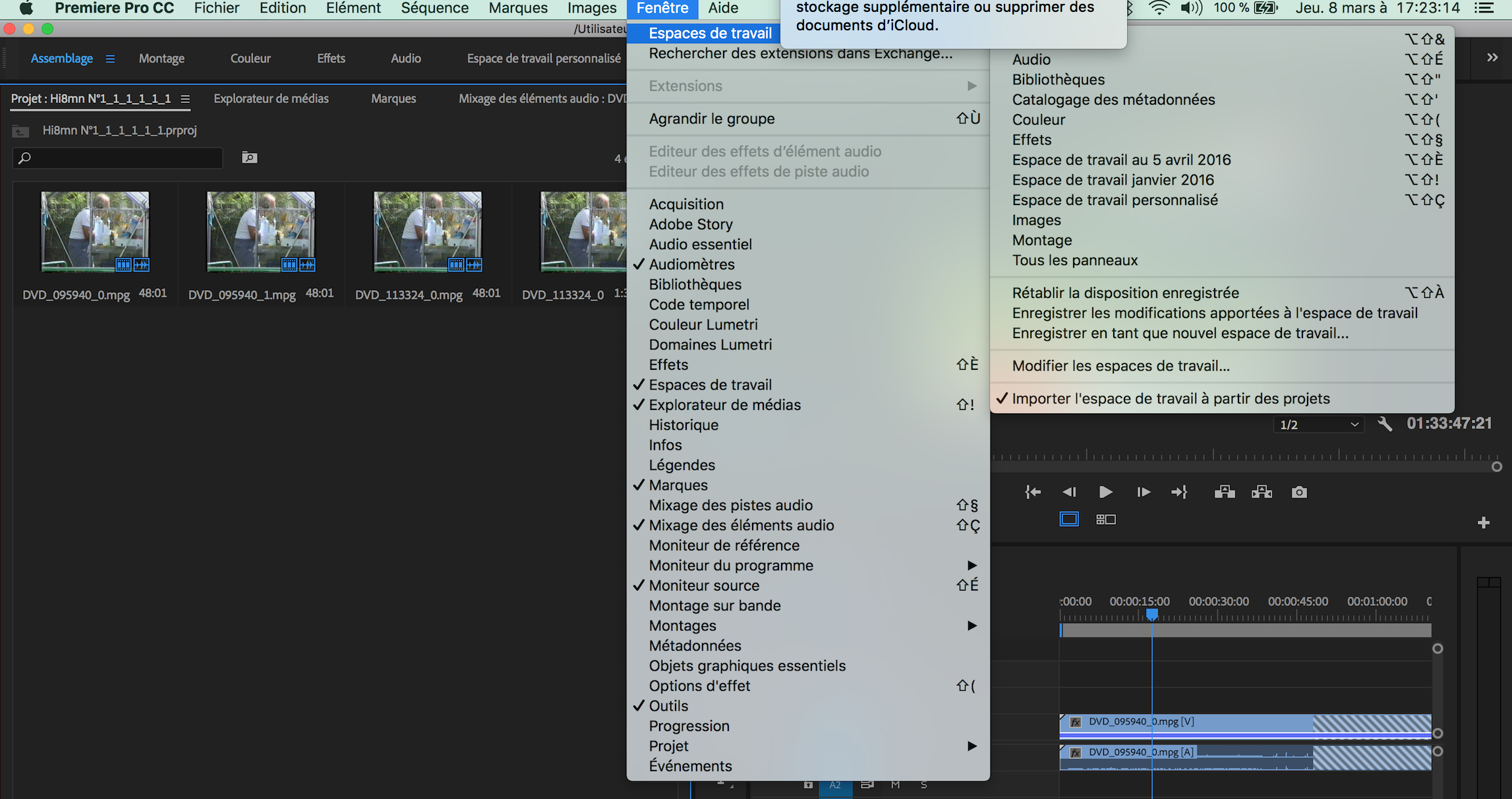
Task: Toggle Importer l'espace de travail à partir des projets
Action: point(1222,399)
